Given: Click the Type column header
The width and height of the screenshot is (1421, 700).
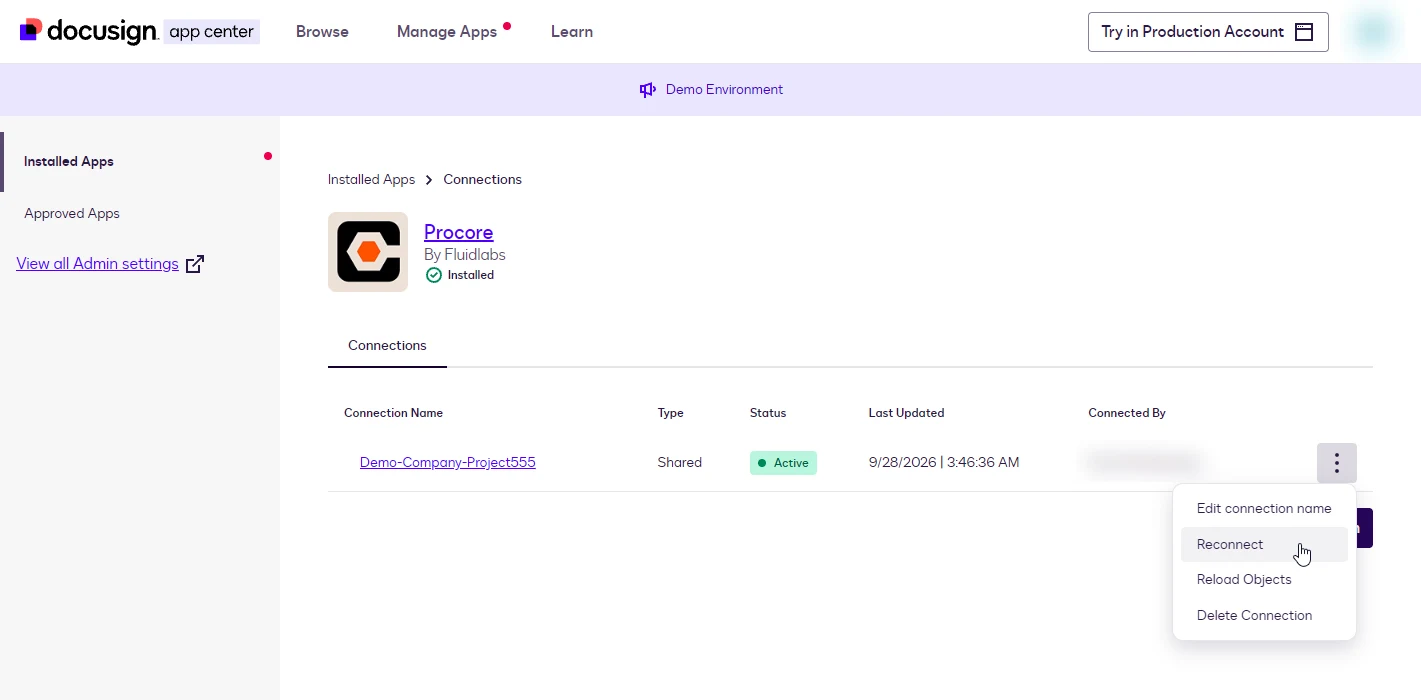Looking at the screenshot, I should tap(671, 413).
